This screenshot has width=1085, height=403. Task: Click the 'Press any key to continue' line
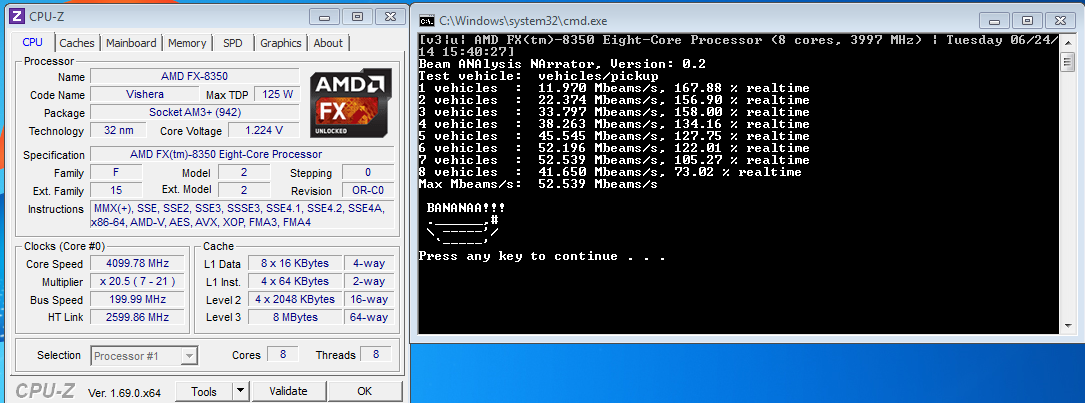(541, 256)
